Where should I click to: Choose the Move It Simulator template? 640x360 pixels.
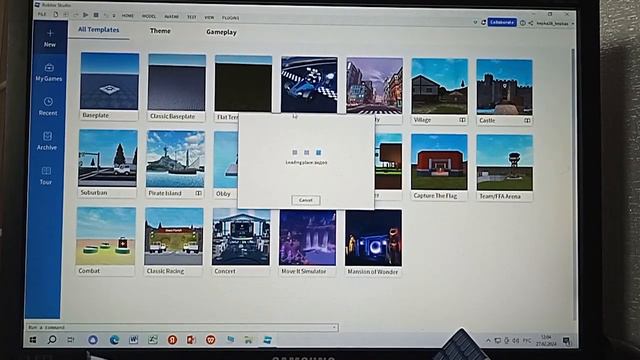pos(308,243)
